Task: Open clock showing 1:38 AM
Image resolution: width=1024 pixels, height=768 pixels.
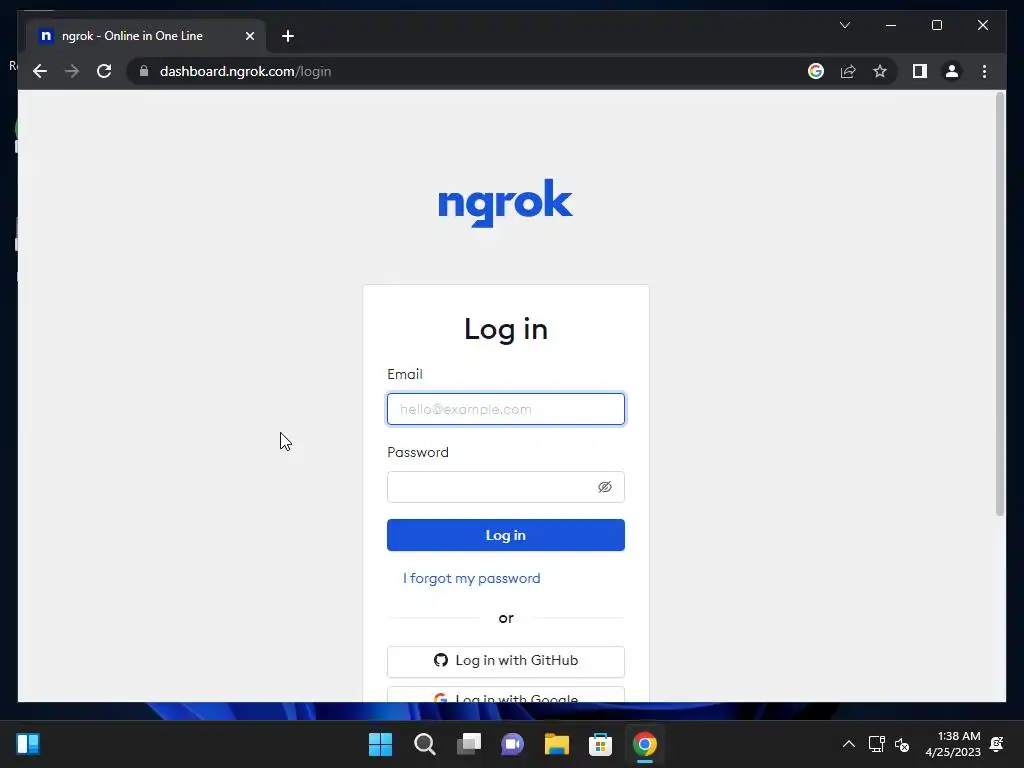Action: [x=953, y=744]
